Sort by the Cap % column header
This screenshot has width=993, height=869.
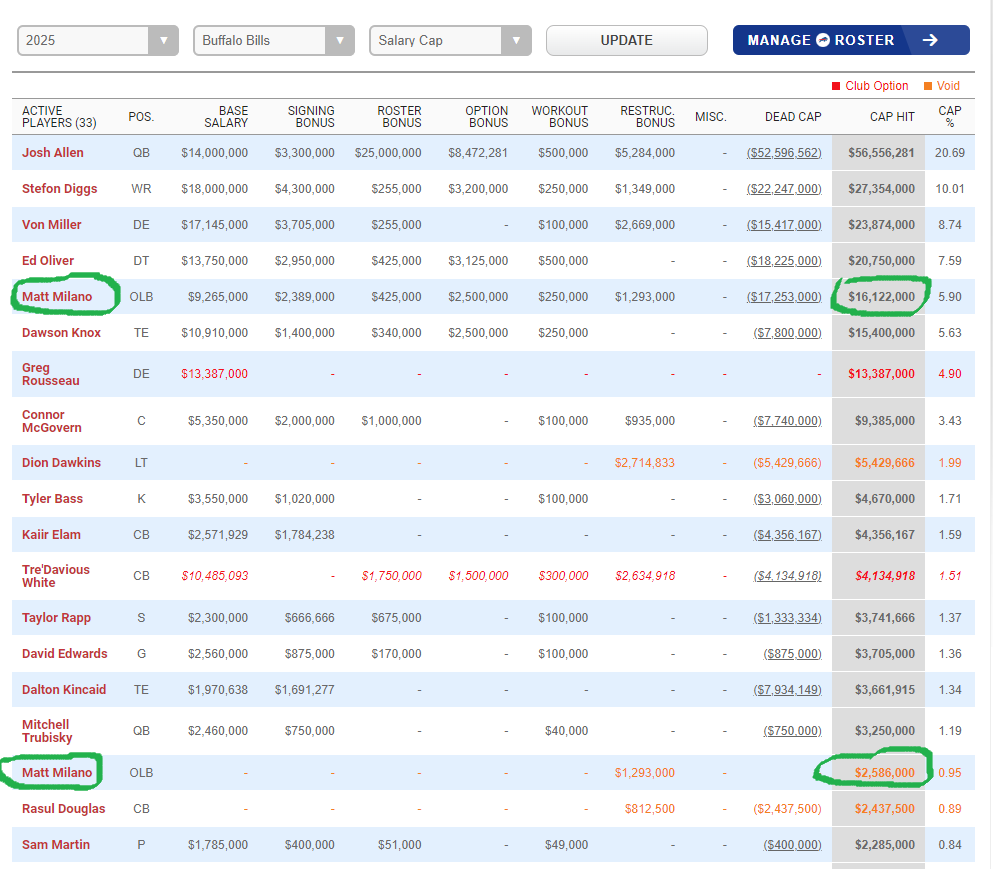[x=949, y=117]
